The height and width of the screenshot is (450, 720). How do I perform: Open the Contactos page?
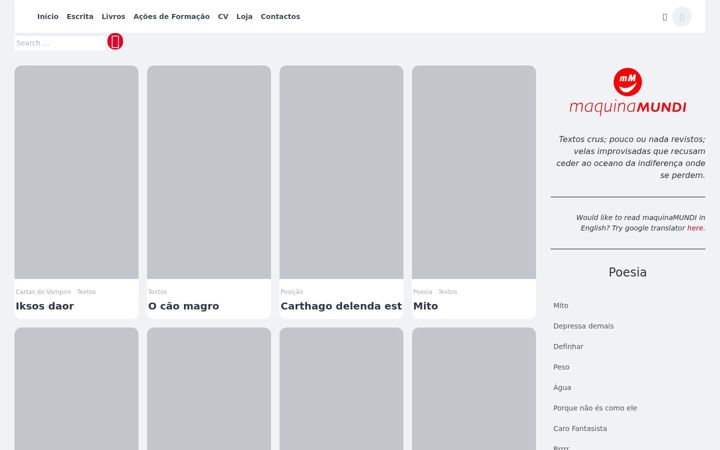(280, 17)
